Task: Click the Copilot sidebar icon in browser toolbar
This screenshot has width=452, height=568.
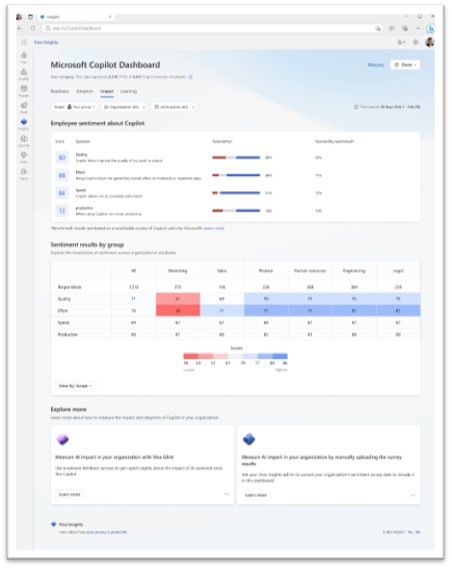Action: click(430, 28)
